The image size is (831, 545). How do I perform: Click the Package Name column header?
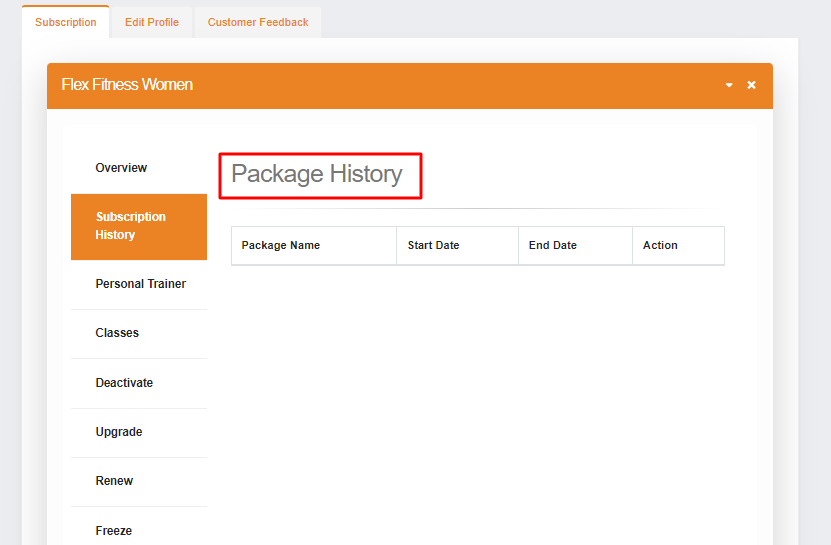pyautogui.click(x=281, y=245)
